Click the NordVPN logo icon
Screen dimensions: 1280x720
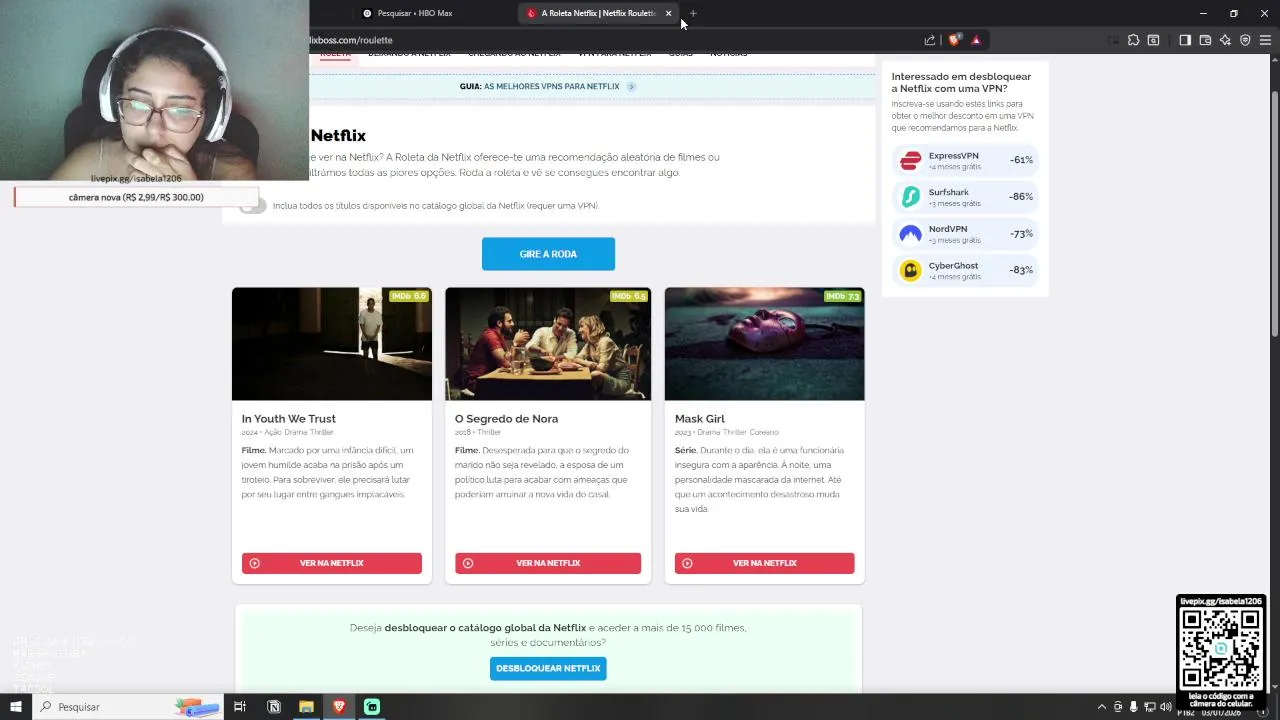pos(910,234)
